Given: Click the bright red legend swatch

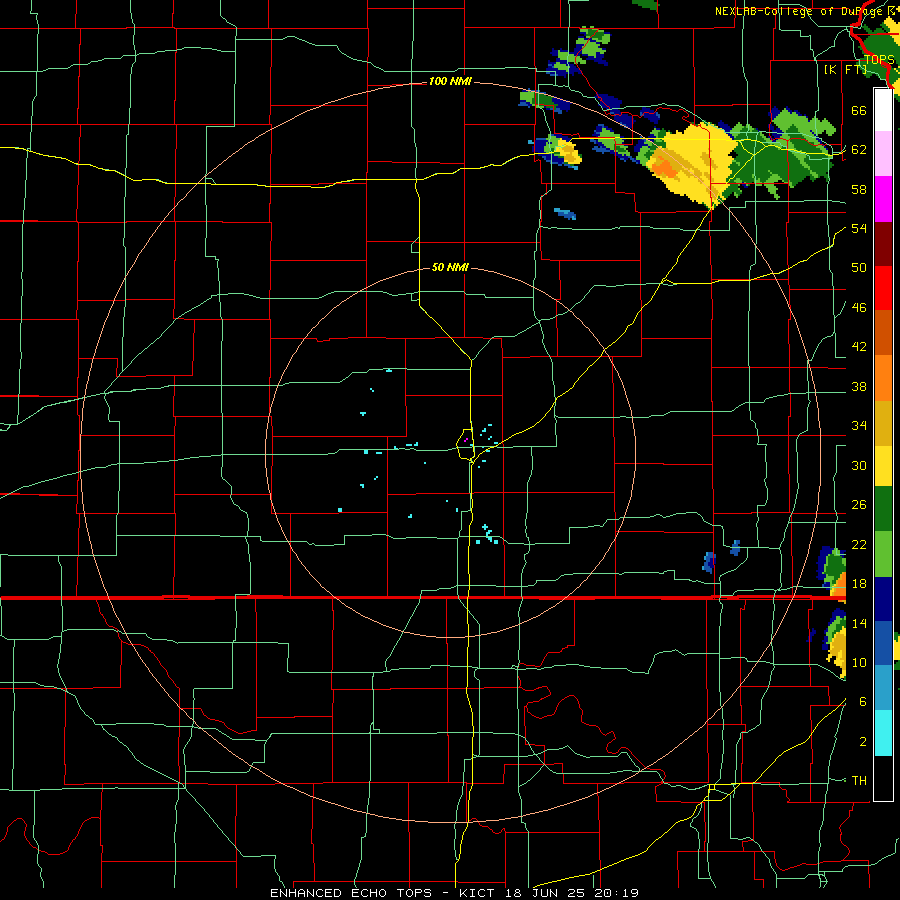Looking at the screenshot, I should click(x=883, y=288).
